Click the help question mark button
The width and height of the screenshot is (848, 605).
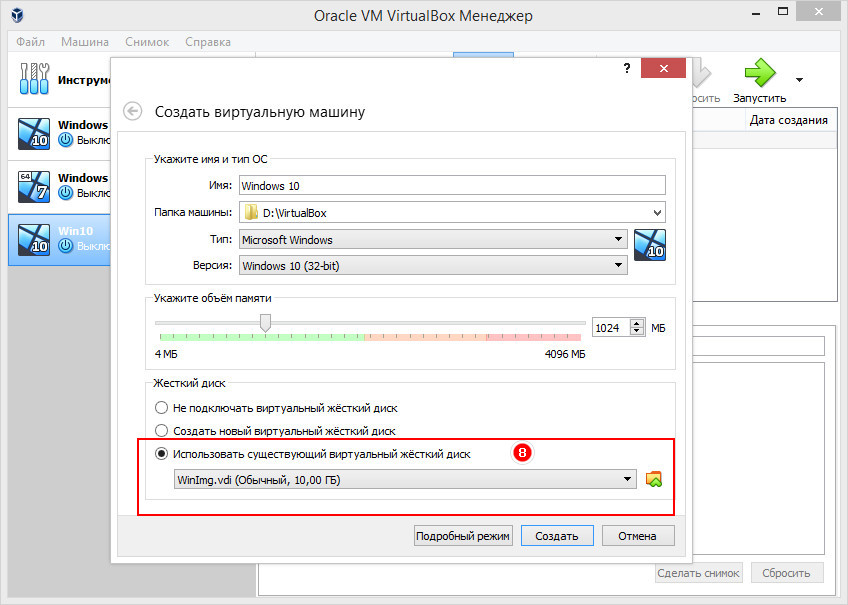[x=627, y=68]
